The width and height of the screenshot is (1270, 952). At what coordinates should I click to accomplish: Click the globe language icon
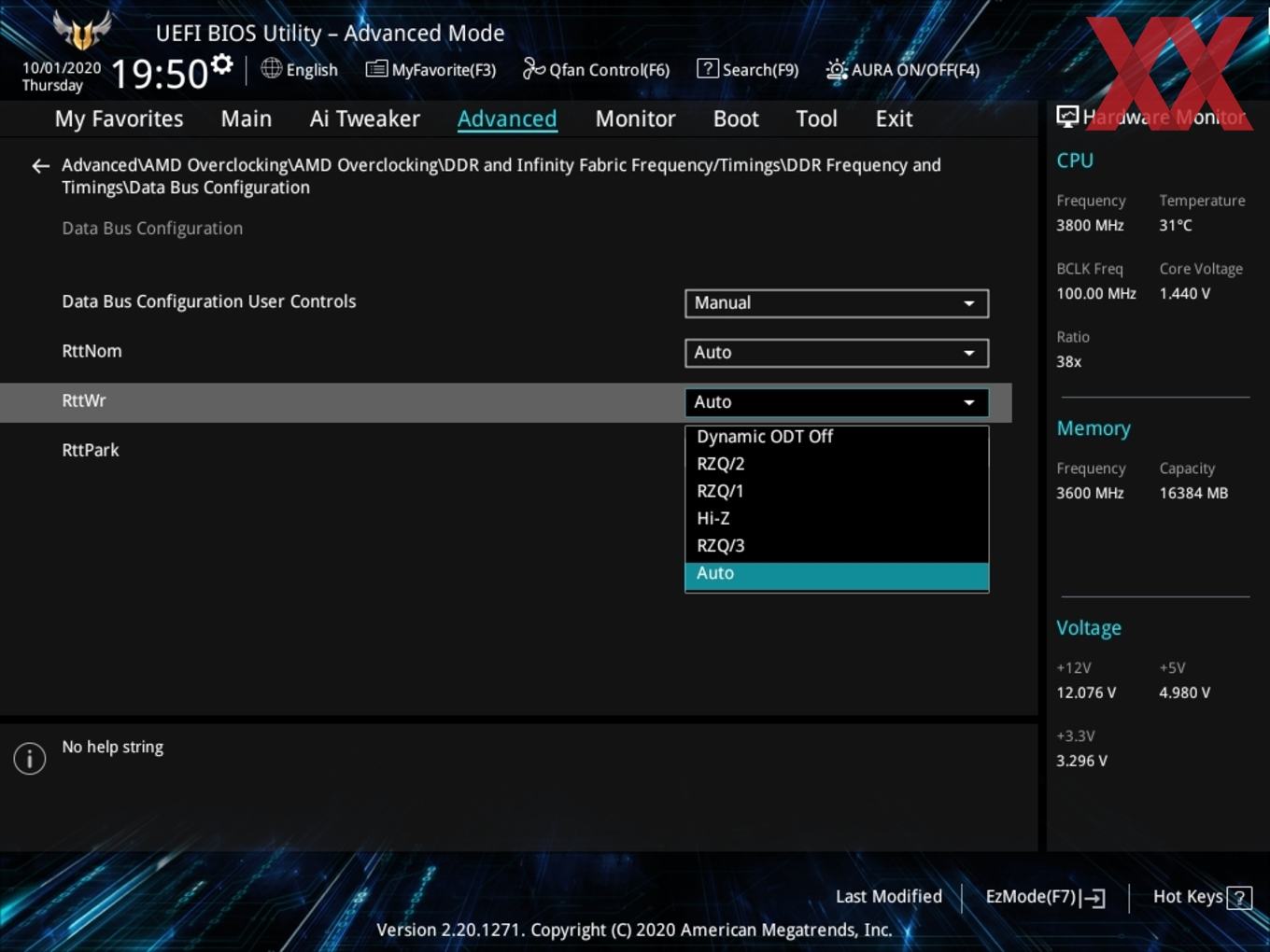point(271,68)
